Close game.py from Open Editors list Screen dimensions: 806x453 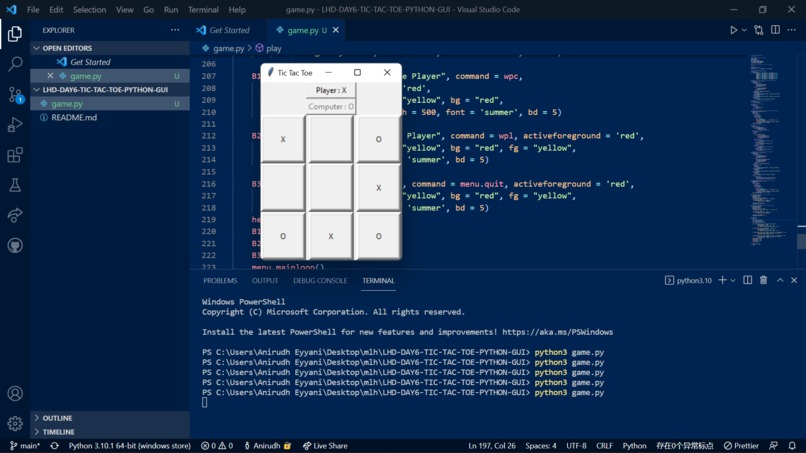[50, 76]
